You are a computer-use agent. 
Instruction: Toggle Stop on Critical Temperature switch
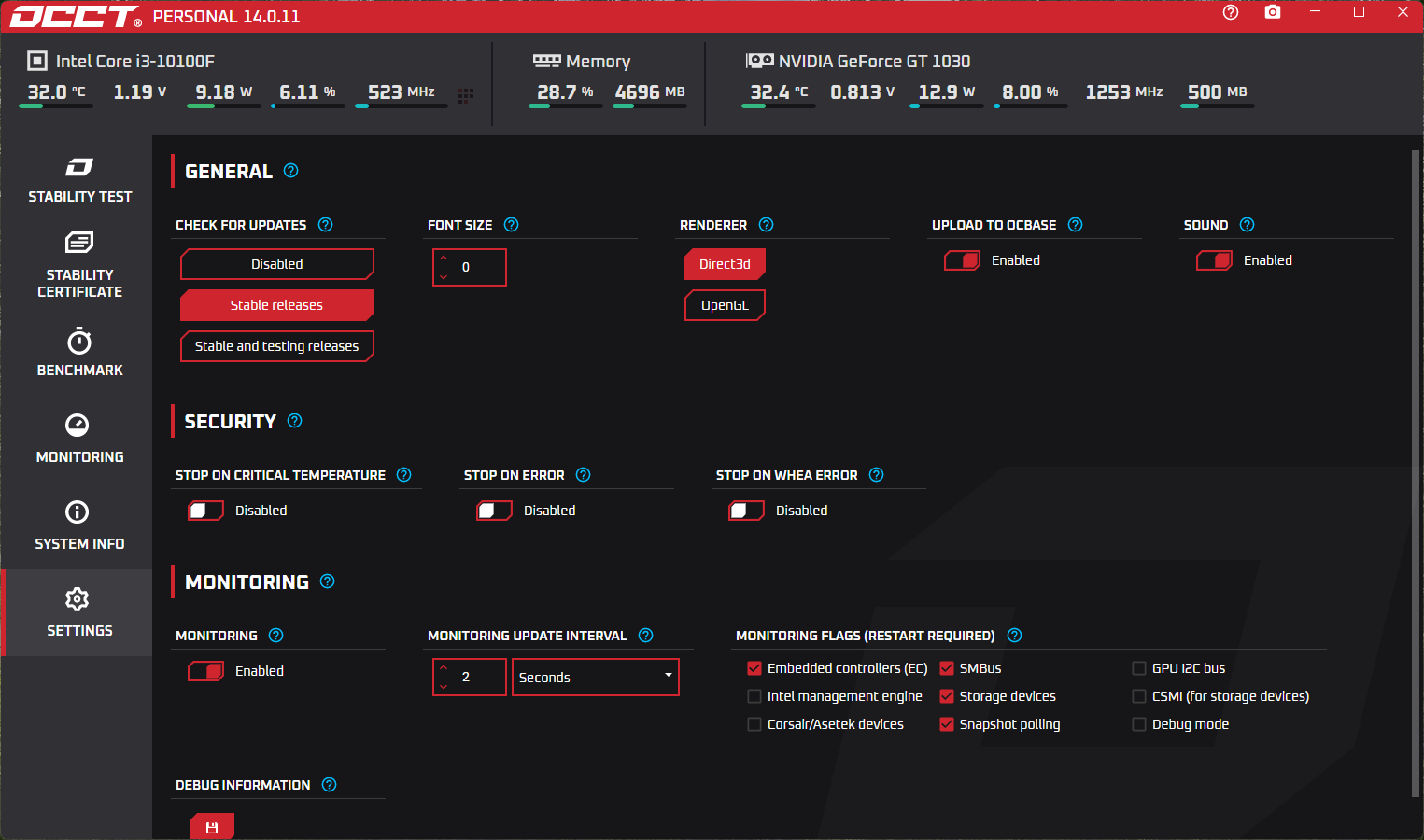coord(205,511)
